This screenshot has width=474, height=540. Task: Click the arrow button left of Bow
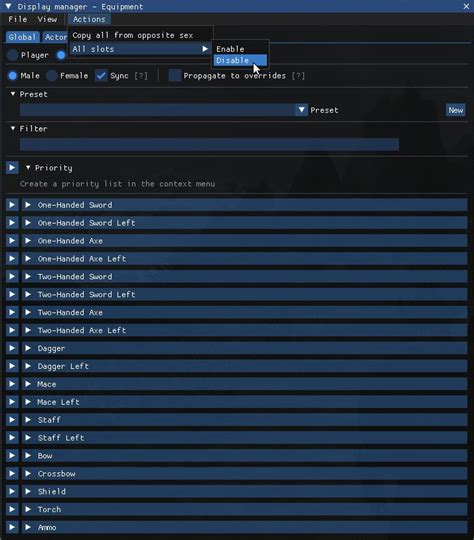coord(12,456)
